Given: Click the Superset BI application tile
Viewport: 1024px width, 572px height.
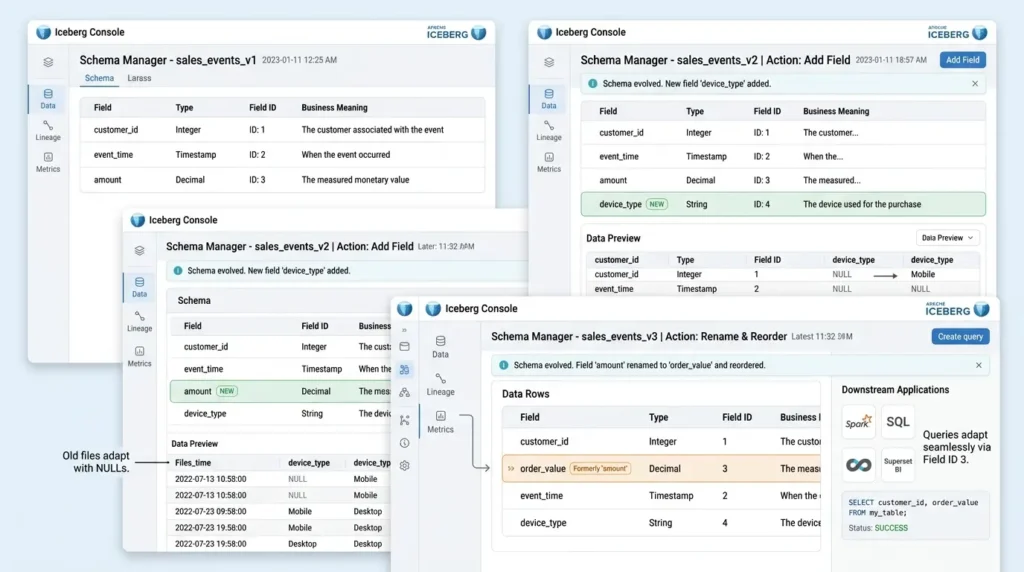Looking at the screenshot, I should point(897,465).
